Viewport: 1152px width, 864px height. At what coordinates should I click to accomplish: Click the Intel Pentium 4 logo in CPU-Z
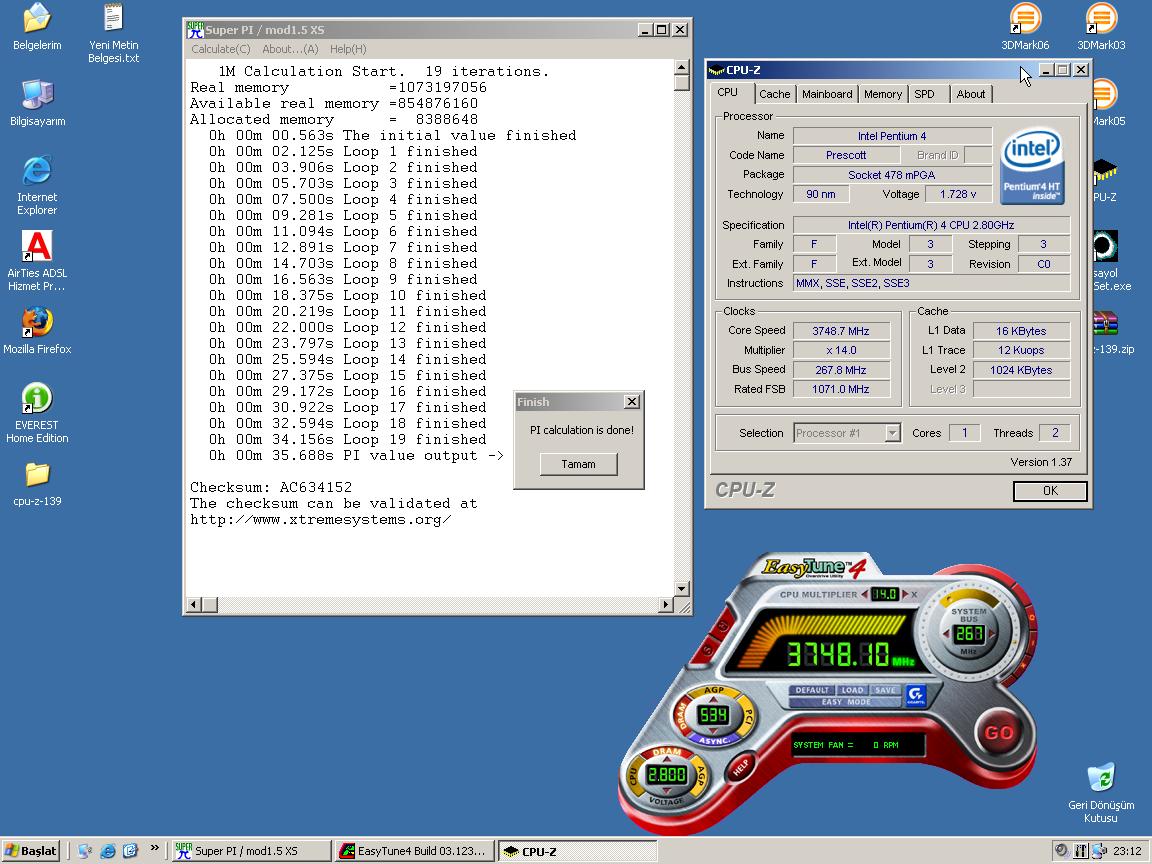(x=1032, y=166)
